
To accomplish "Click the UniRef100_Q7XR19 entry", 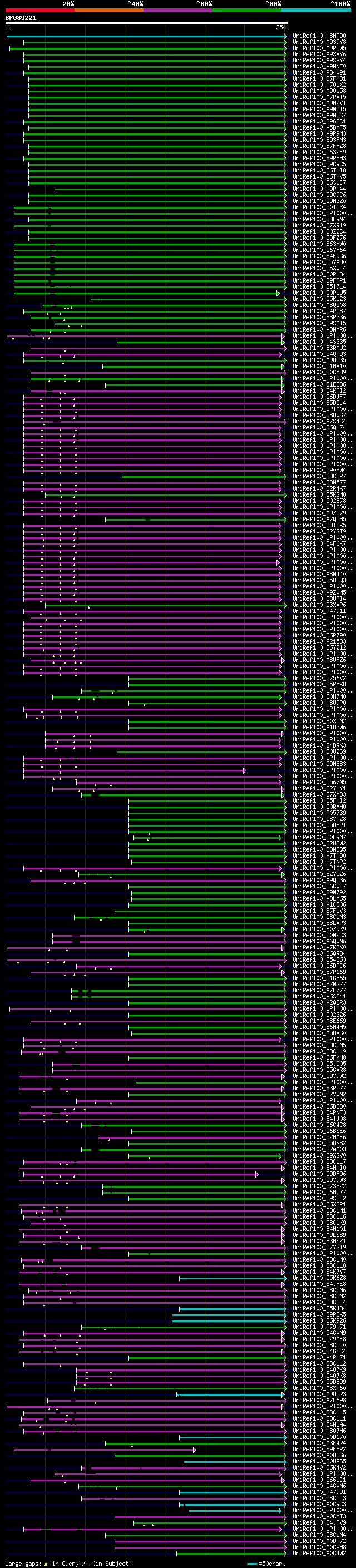I will [x=319, y=226].
